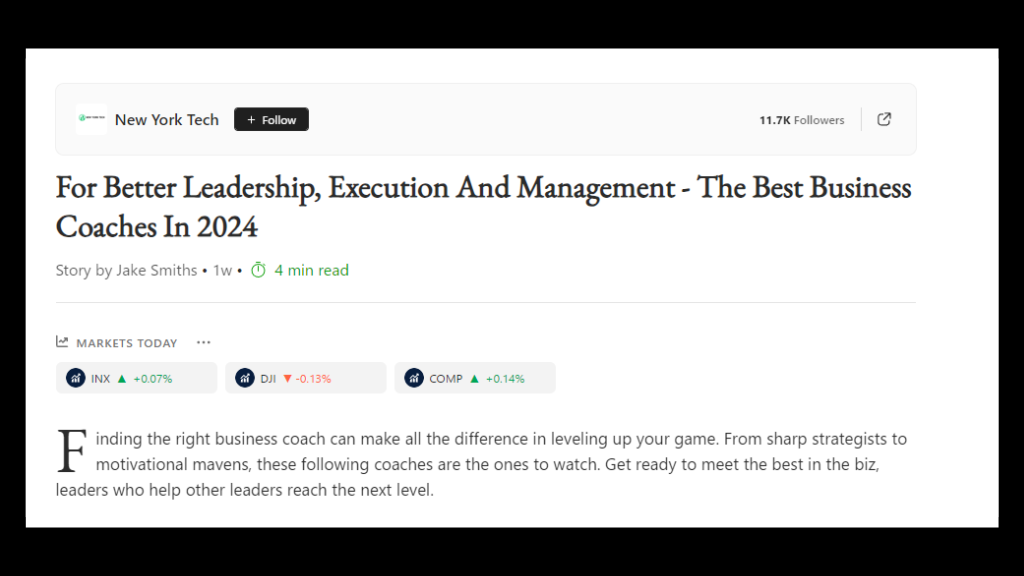This screenshot has height=576, width=1024.
Task: Click the DJI round stock chart badge
Action: click(x=245, y=378)
